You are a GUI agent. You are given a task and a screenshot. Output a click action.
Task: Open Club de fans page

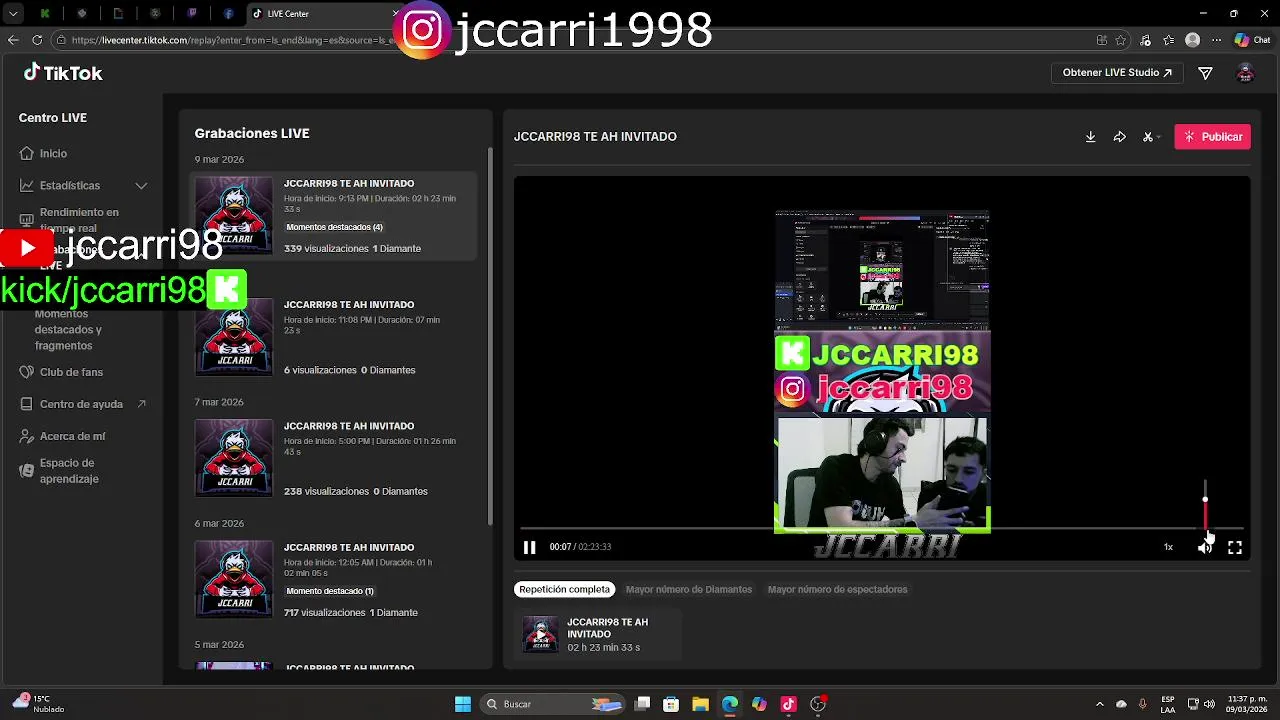(x=71, y=372)
